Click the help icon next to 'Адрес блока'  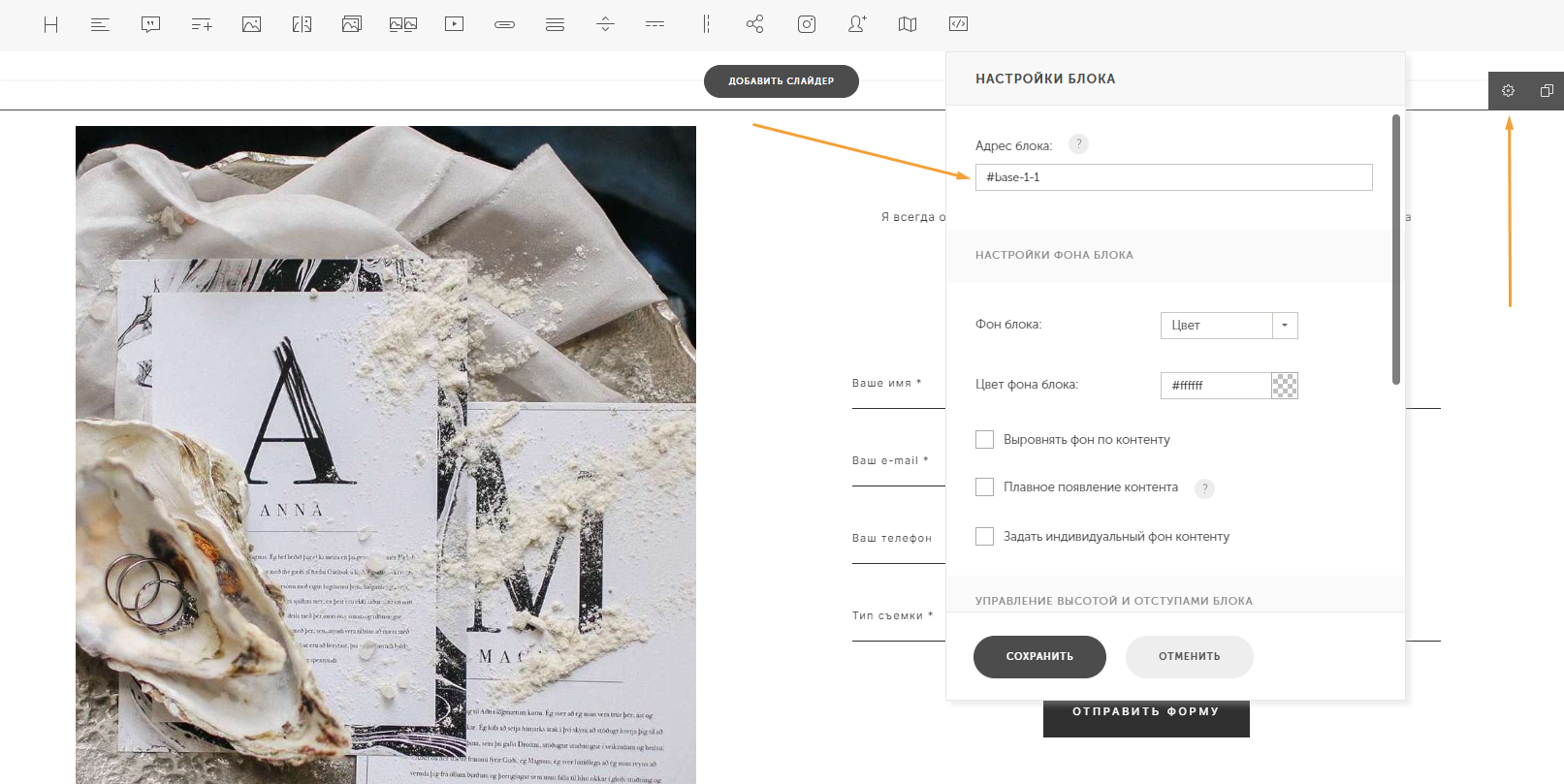[x=1078, y=144]
